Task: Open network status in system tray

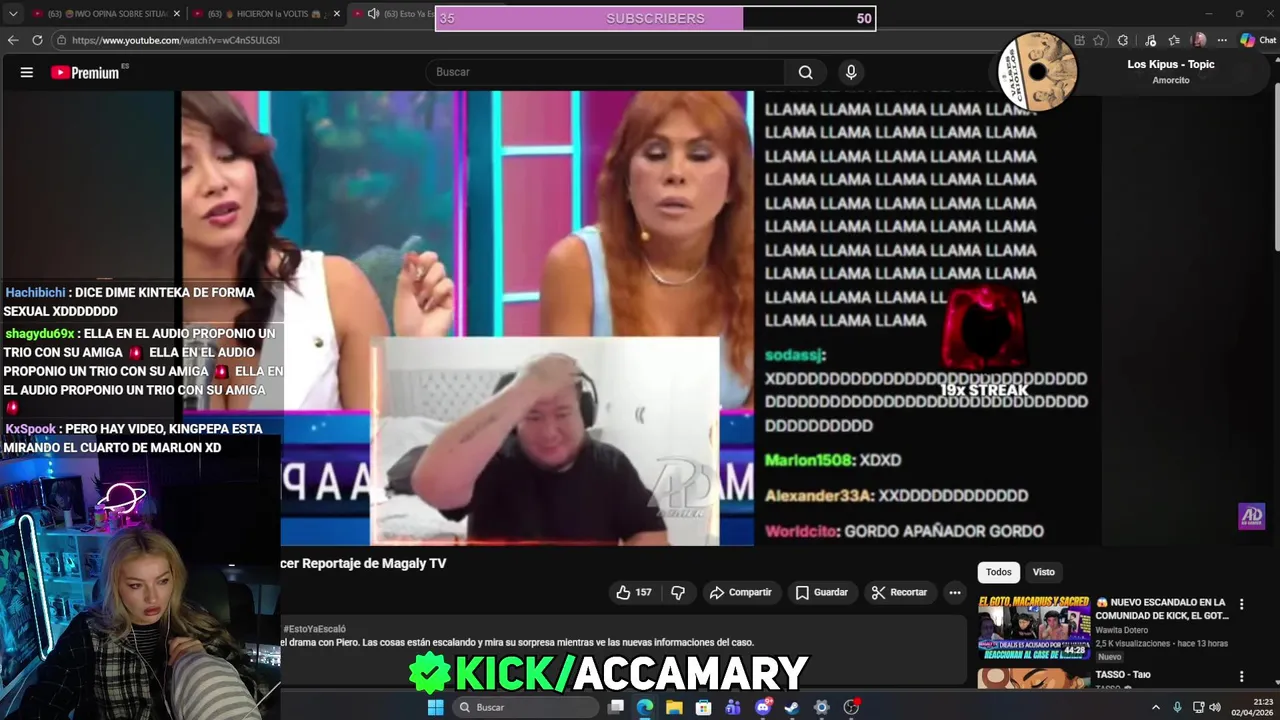Action: pyautogui.click(x=1198, y=707)
